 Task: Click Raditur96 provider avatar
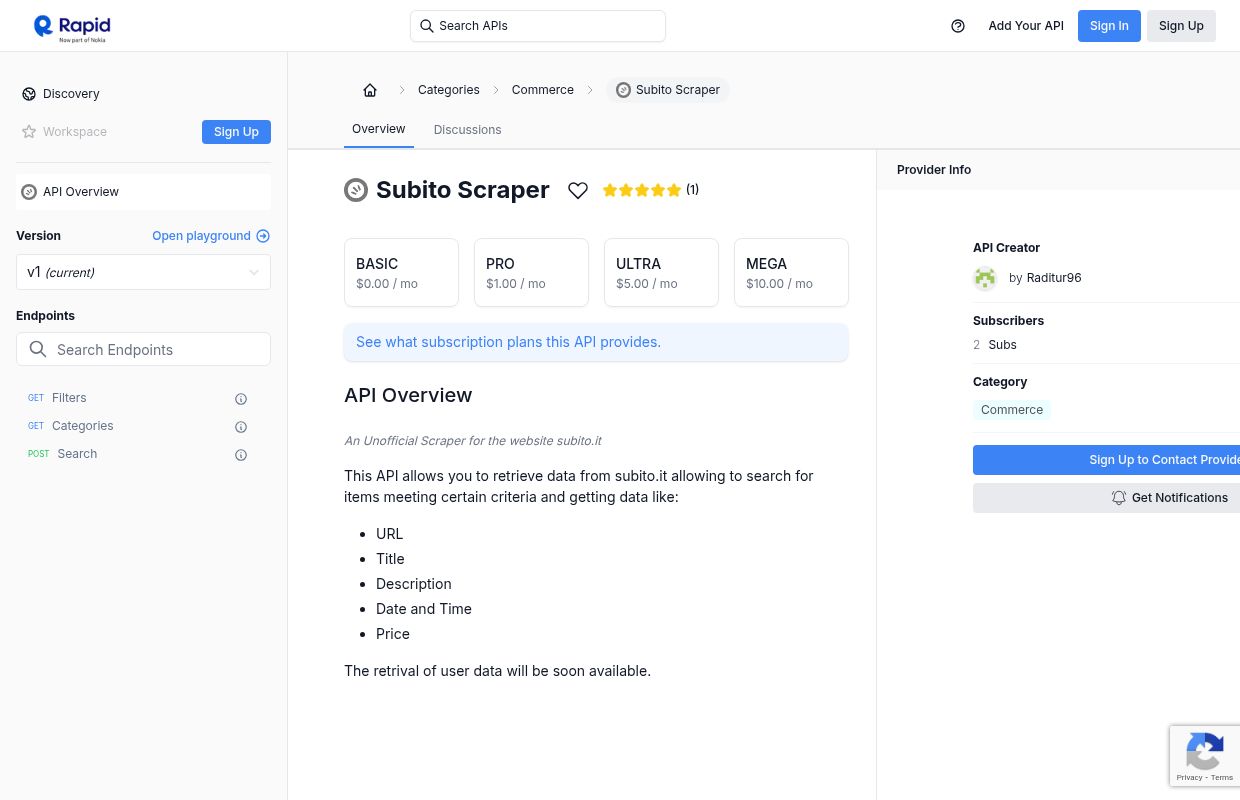tap(985, 278)
